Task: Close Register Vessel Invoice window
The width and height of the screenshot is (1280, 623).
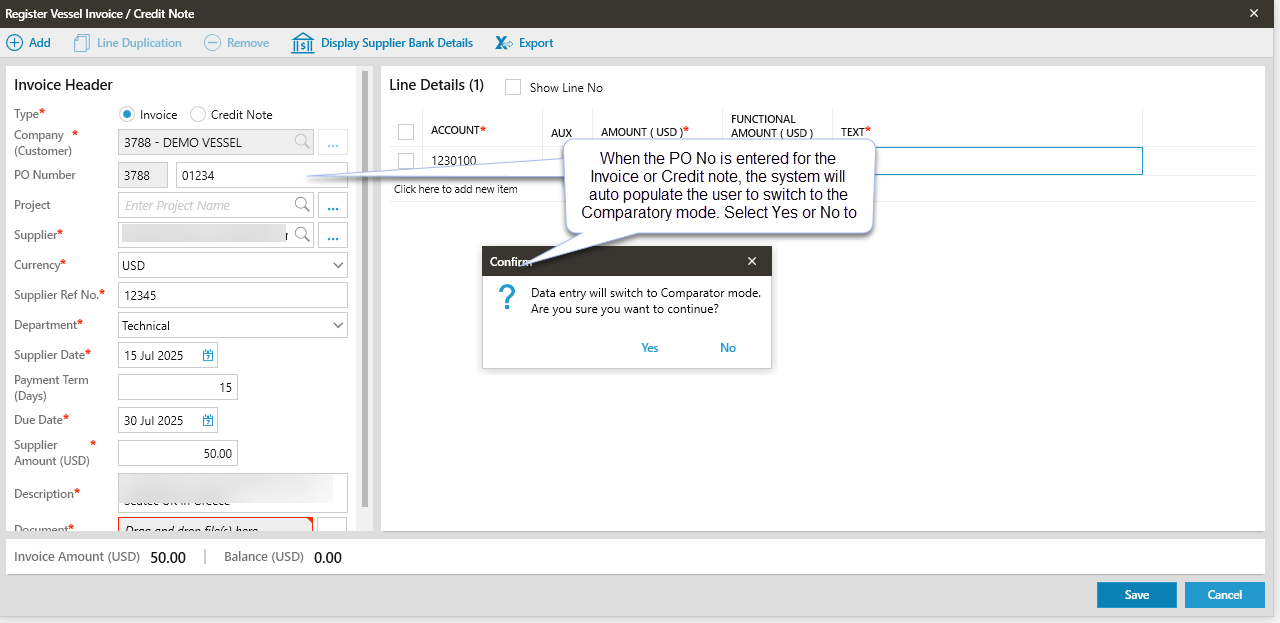Action: click(x=1254, y=13)
